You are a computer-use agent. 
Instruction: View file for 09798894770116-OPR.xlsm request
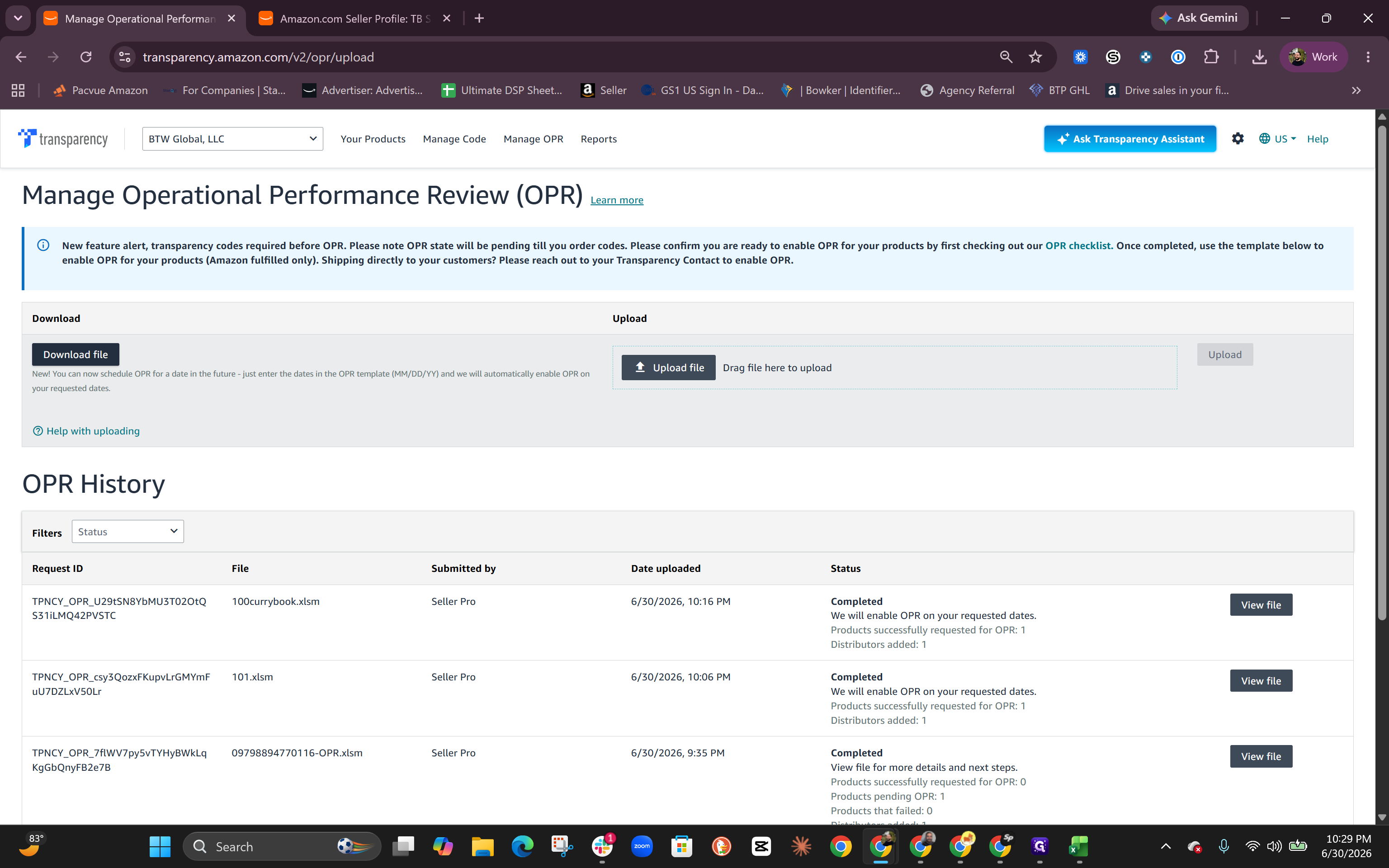pos(1261,756)
